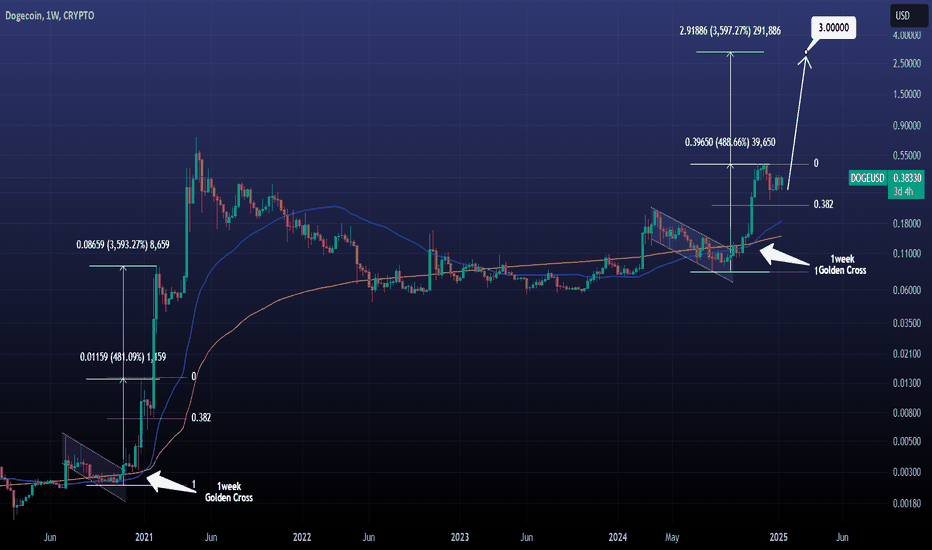Click the 0.00180 price axis label
932x550 pixels.
(907, 503)
